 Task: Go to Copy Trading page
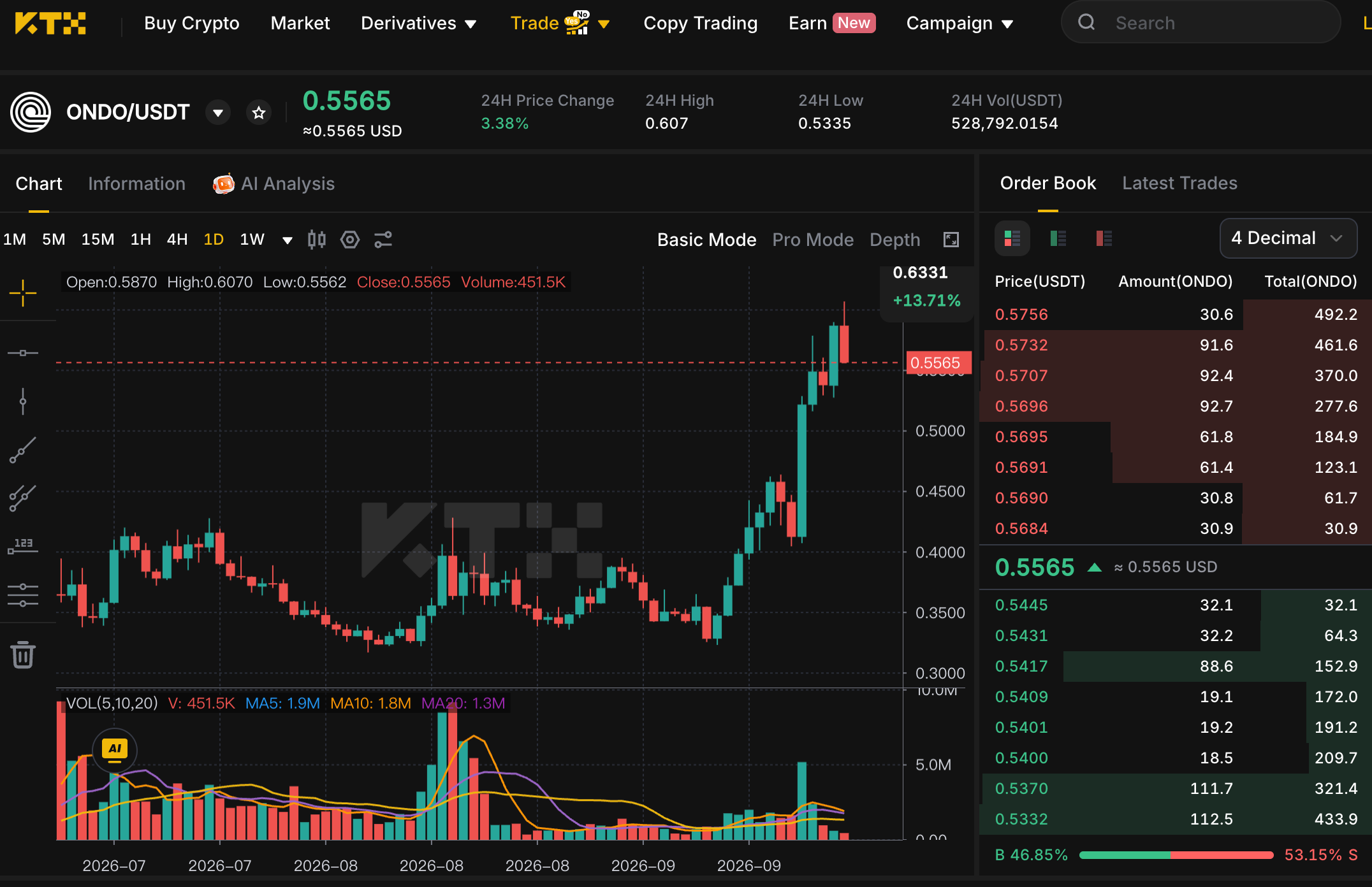pyautogui.click(x=701, y=24)
